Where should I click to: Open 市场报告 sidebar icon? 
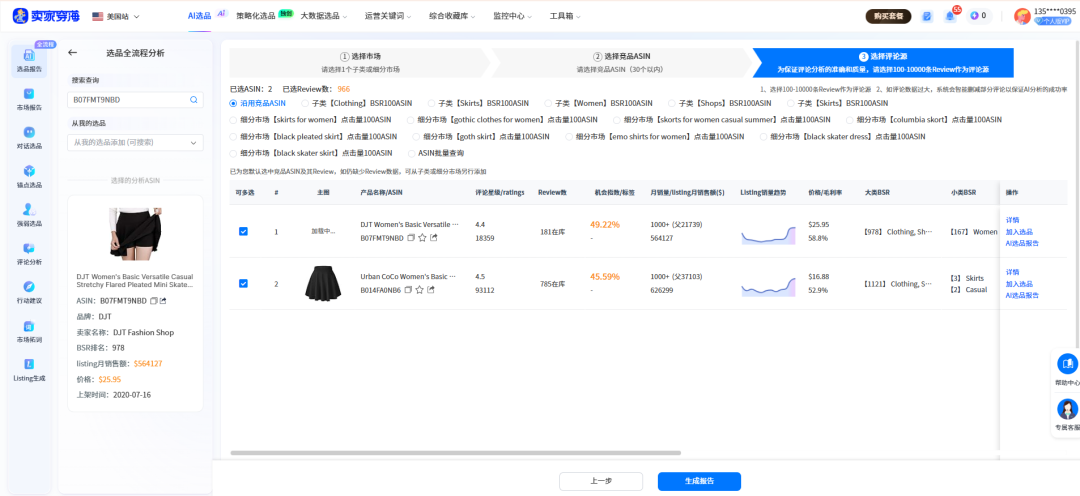29,99
